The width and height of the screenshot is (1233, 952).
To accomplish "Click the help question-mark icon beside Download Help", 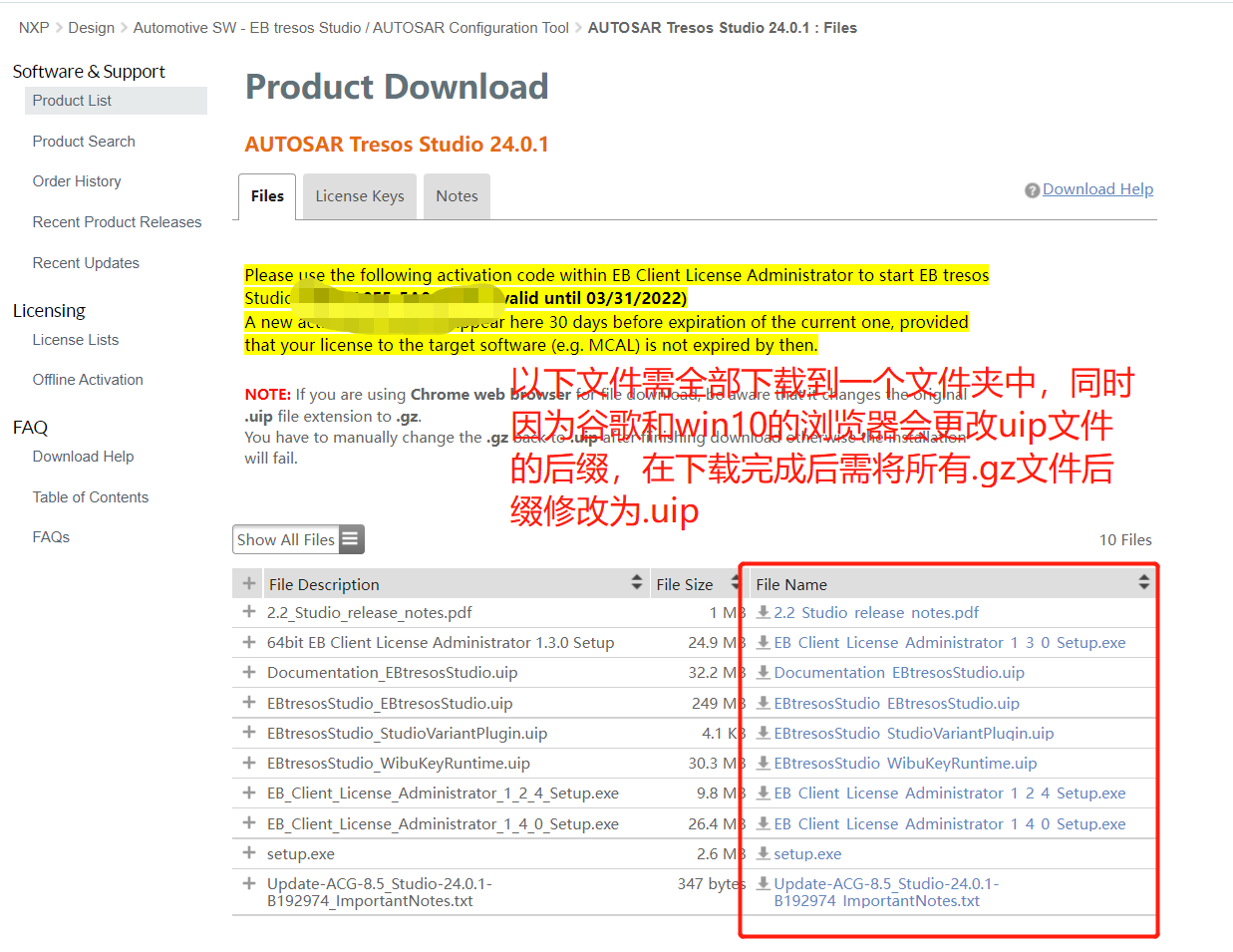I will [x=1032, y=189].
